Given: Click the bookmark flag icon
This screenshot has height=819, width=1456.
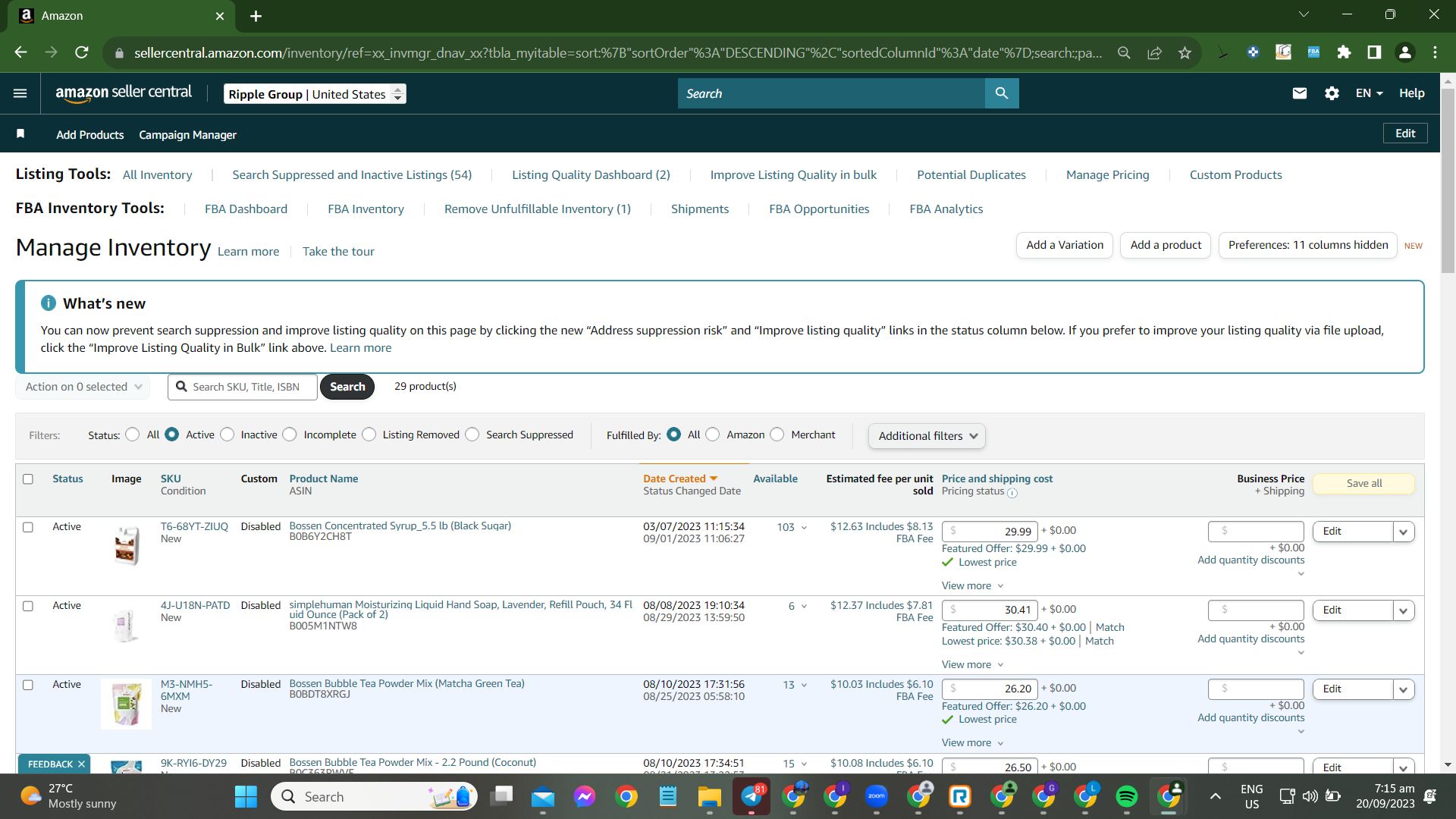Looking at the screenshot, I should (20, 133).
